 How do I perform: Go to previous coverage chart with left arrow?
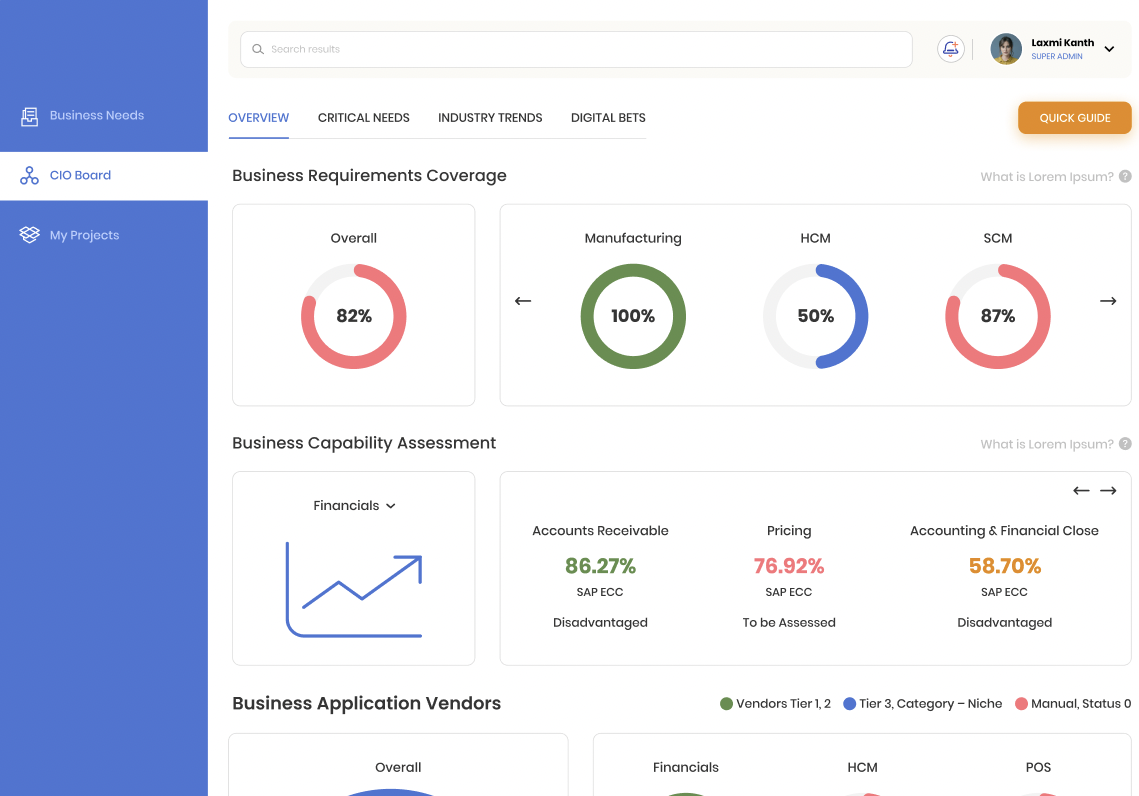pos(523,301)
